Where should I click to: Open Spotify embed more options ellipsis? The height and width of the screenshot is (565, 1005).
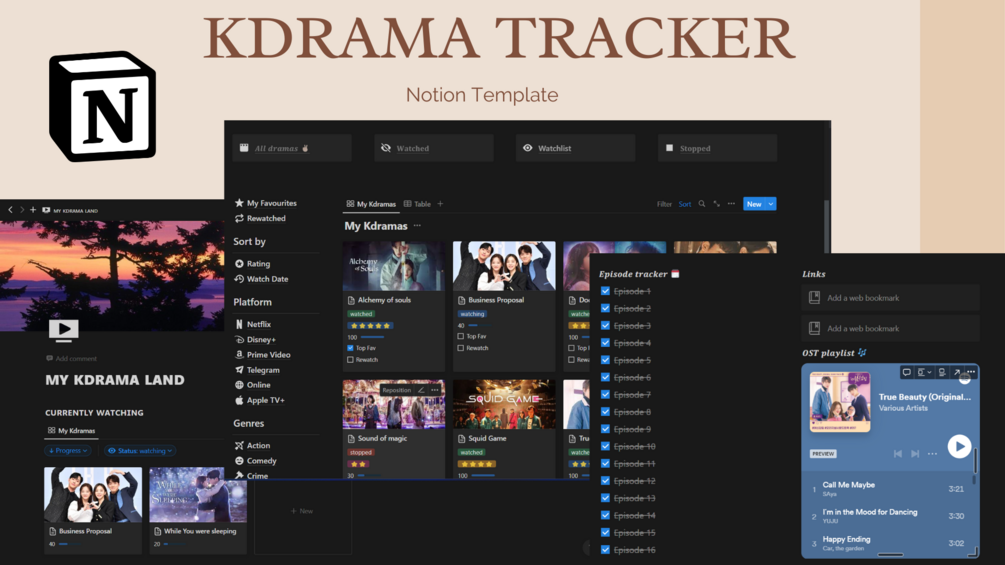pyautogui.click(x=933, y=454)
